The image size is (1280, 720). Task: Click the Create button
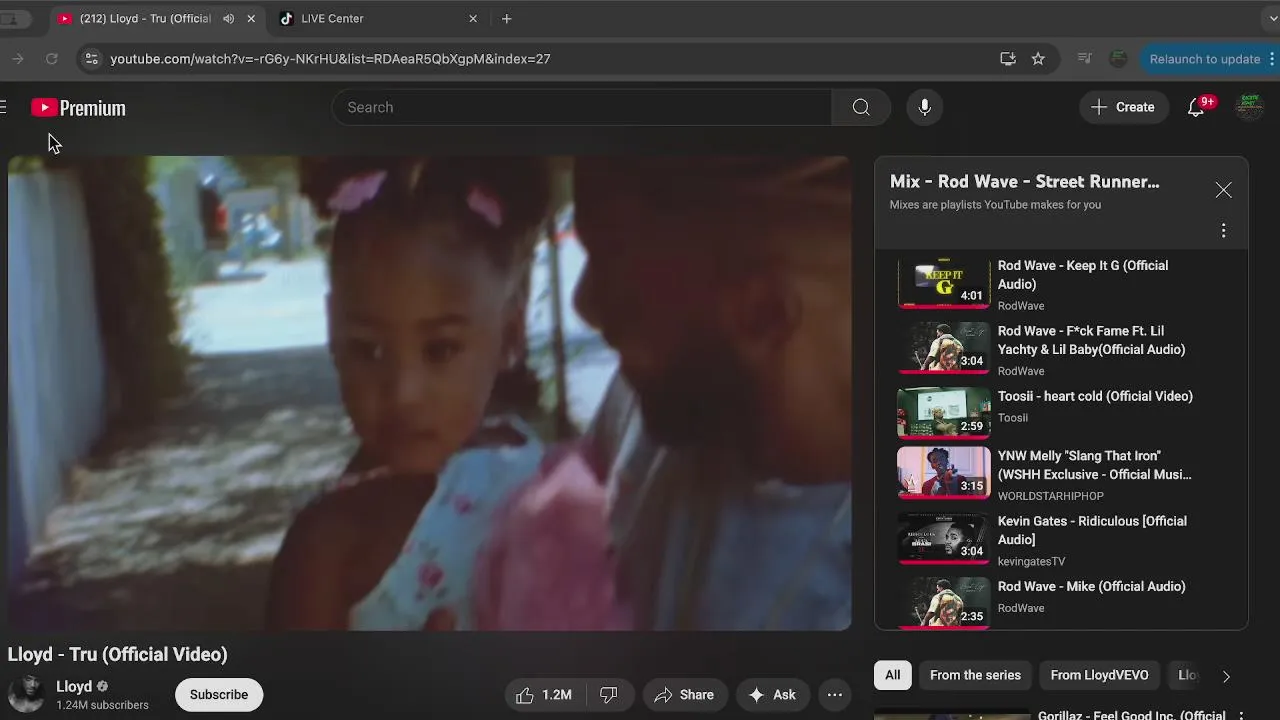[x=1124, y=107]
